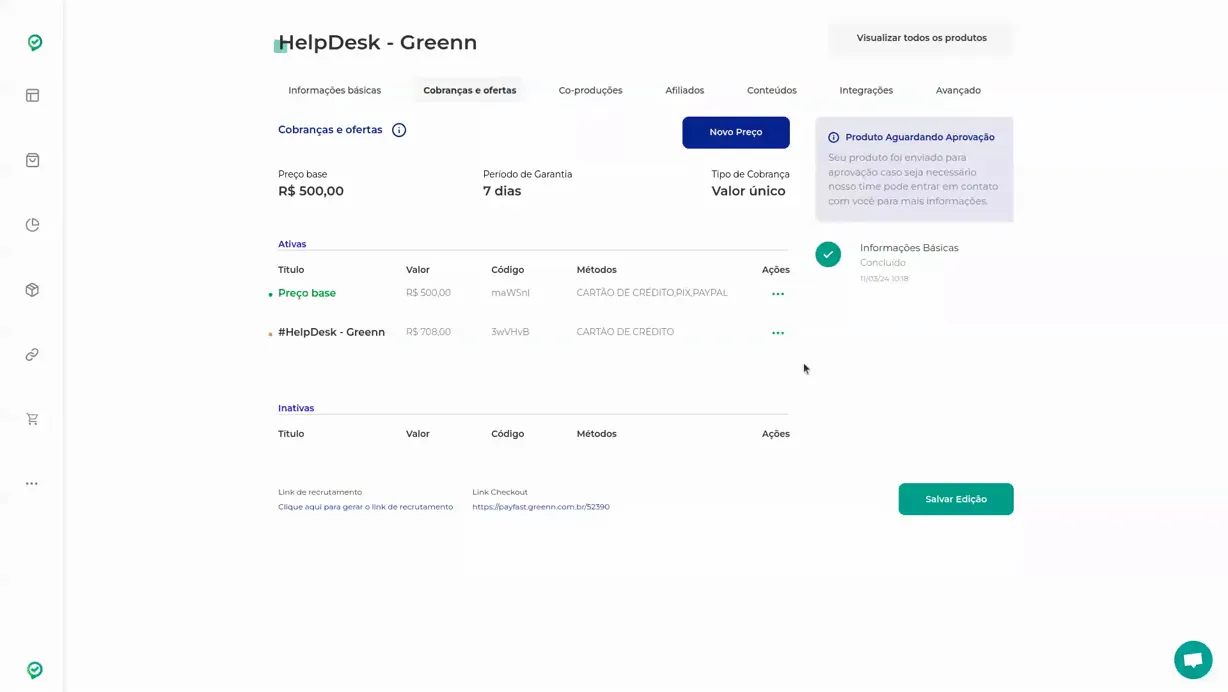1228x692 pixels.
Task: Click the Inativas section heading
Action: tap(296, 408)
